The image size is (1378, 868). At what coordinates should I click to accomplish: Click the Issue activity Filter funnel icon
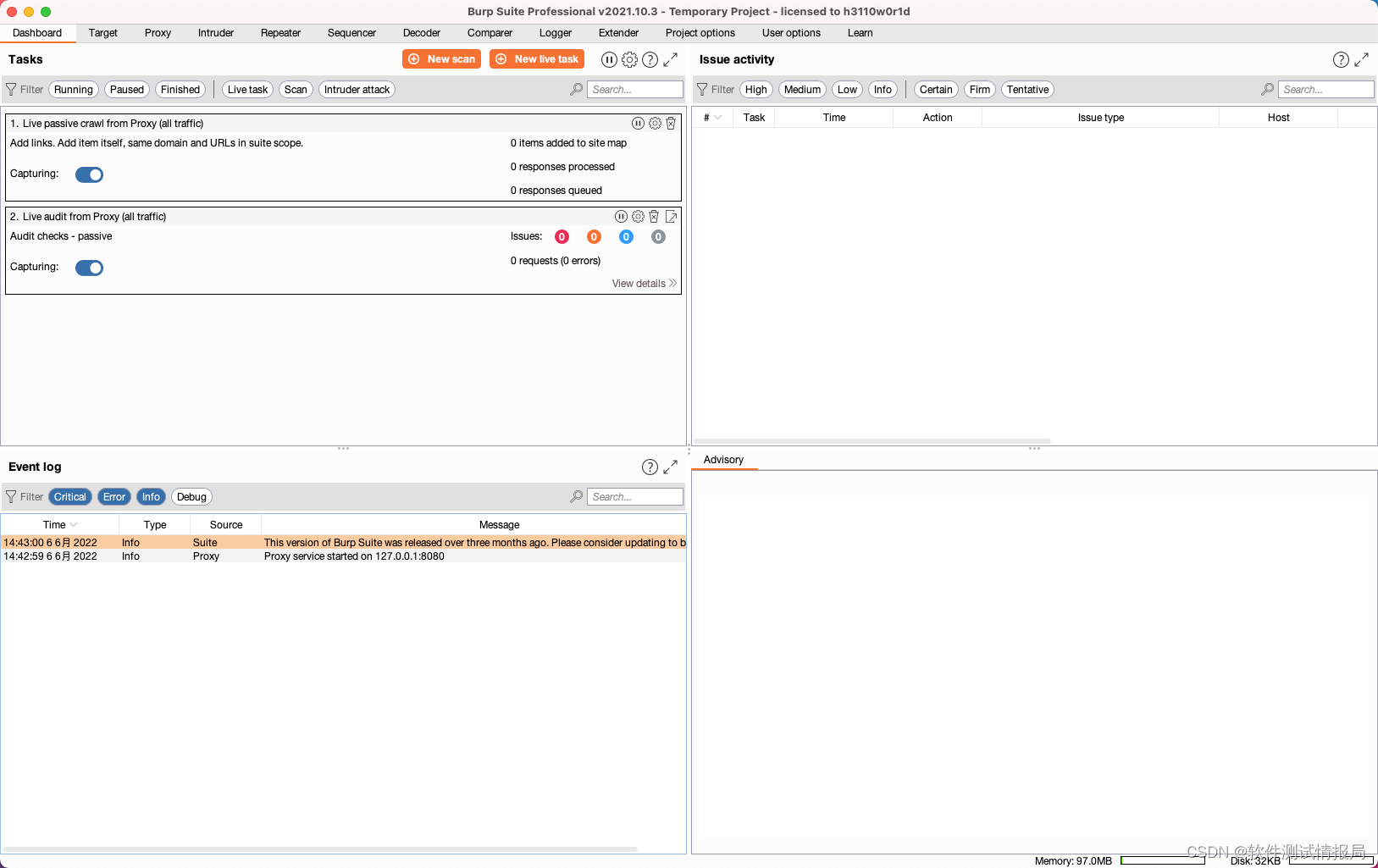[702, 89]
